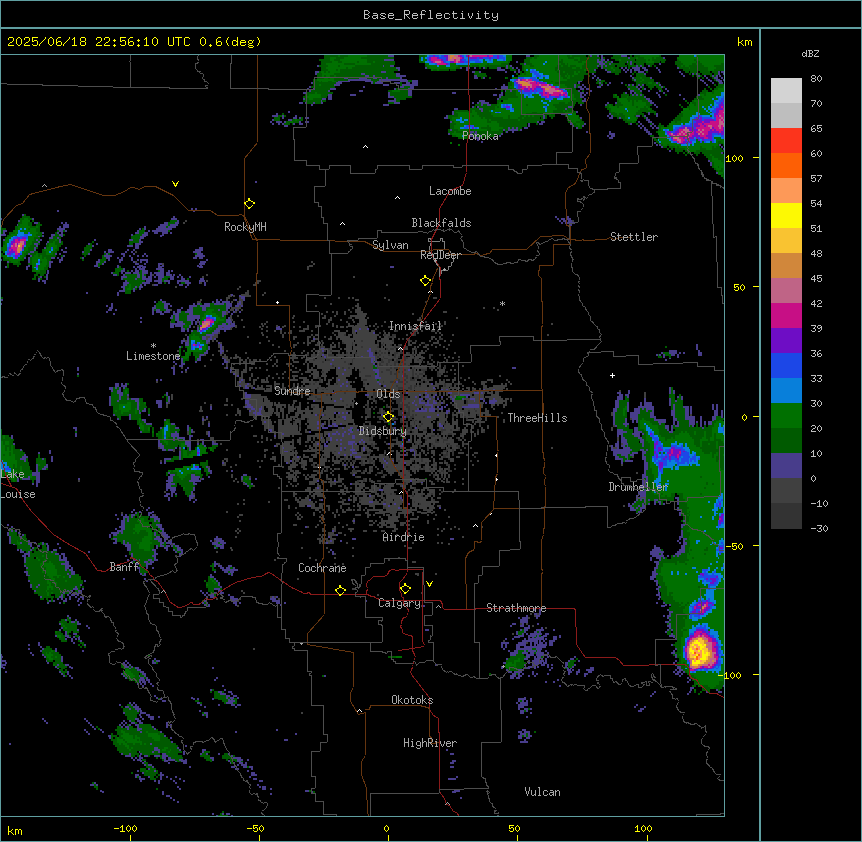
Task: Click the dBZ legend heading
Action: (810, 54)
